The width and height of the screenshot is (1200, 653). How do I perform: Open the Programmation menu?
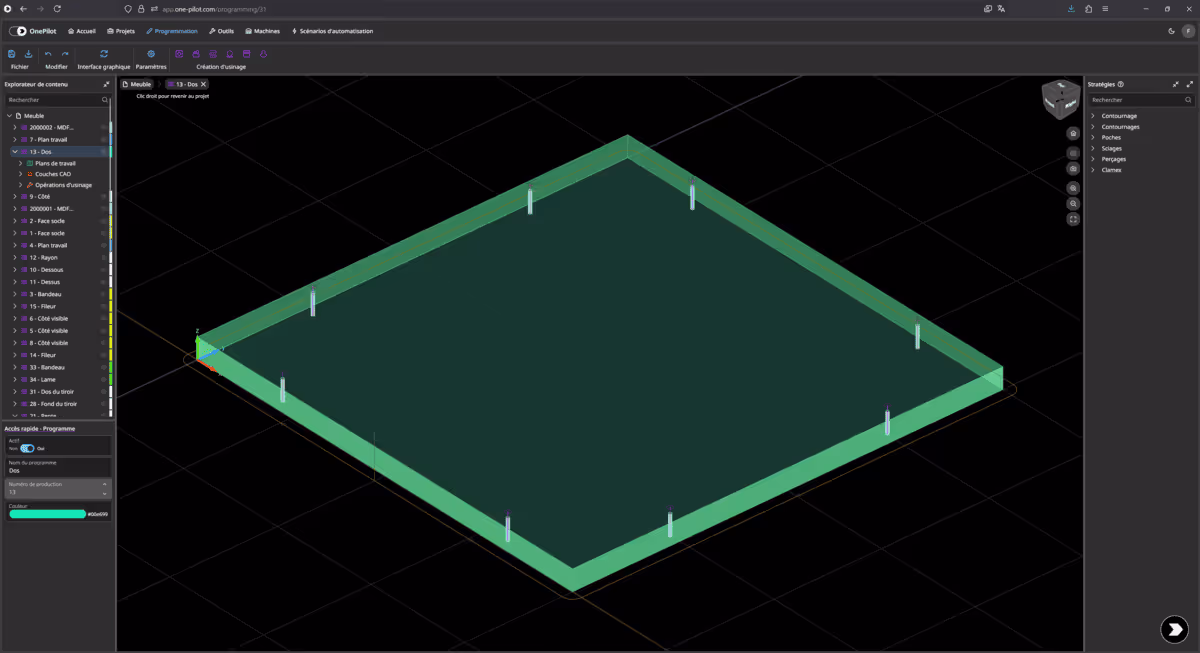pyautogui.click(x=172, y=31)
